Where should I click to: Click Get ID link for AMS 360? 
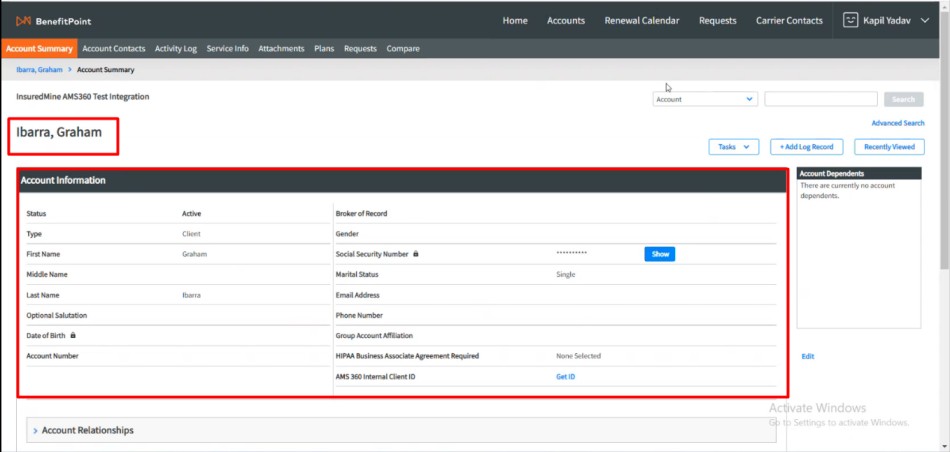565,376
